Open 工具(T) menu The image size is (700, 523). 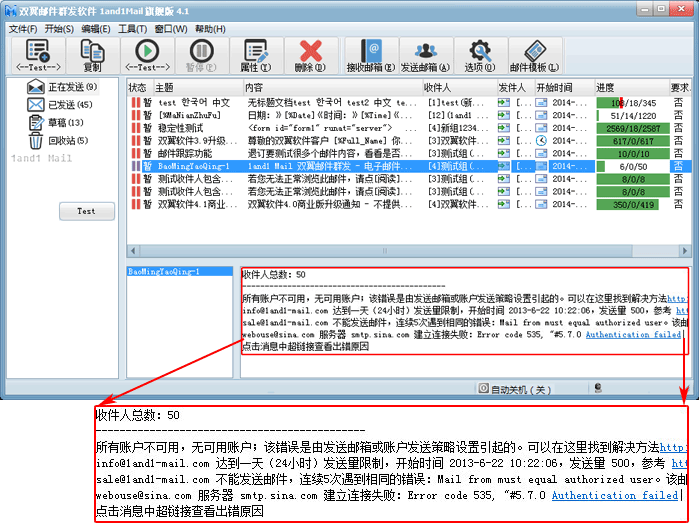pyautogui.click(x=132, y=29)
